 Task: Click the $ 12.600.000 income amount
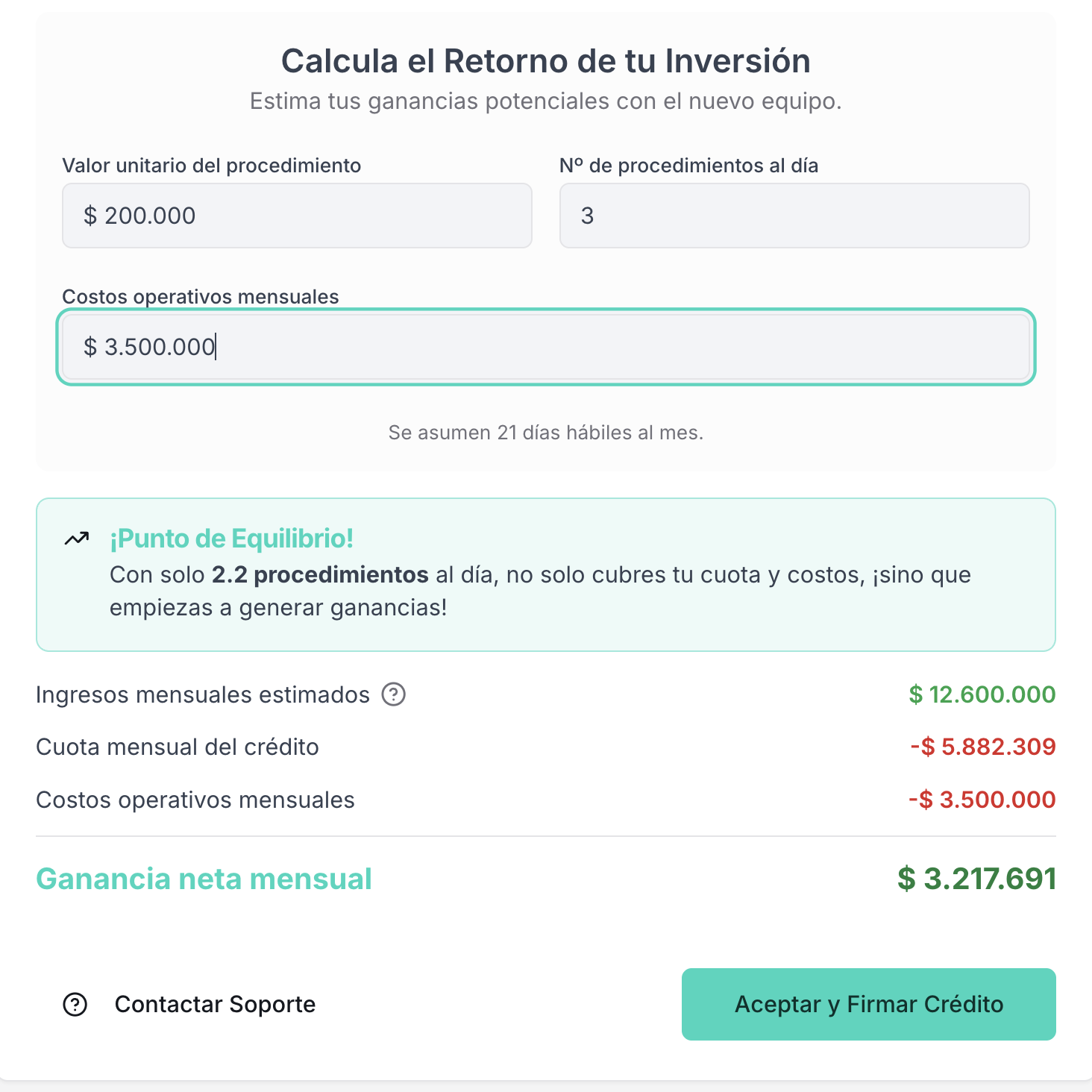pyautogui.click(x=982, y=694)
